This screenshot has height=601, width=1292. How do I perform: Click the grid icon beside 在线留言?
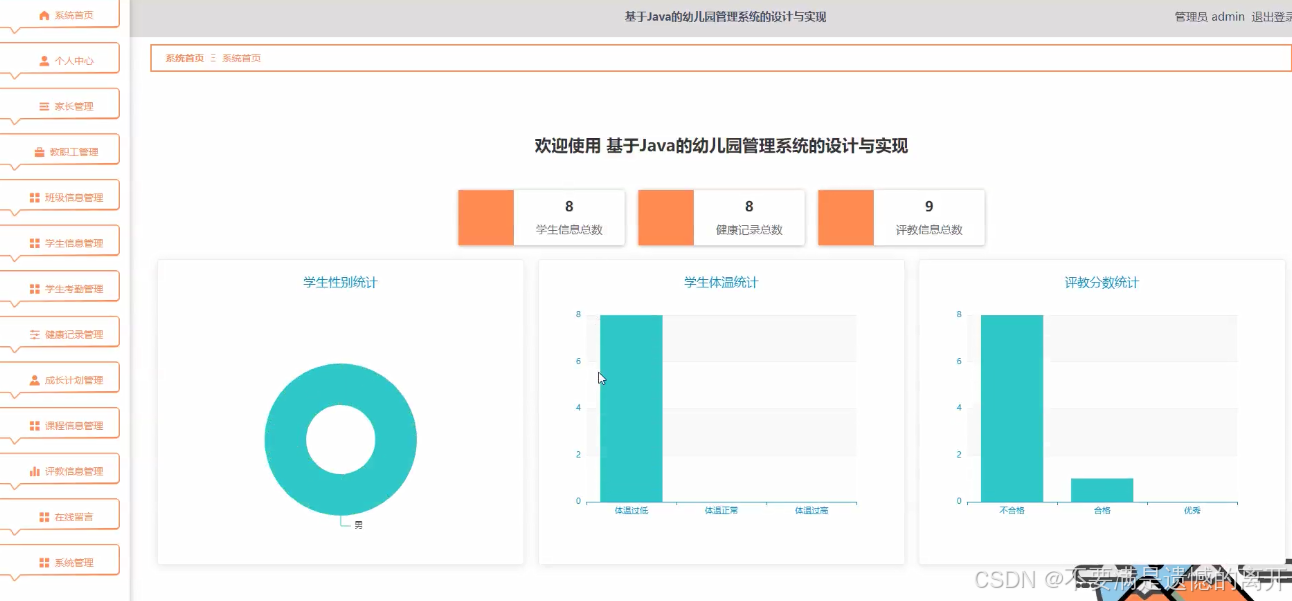click(x=44, y=517)
